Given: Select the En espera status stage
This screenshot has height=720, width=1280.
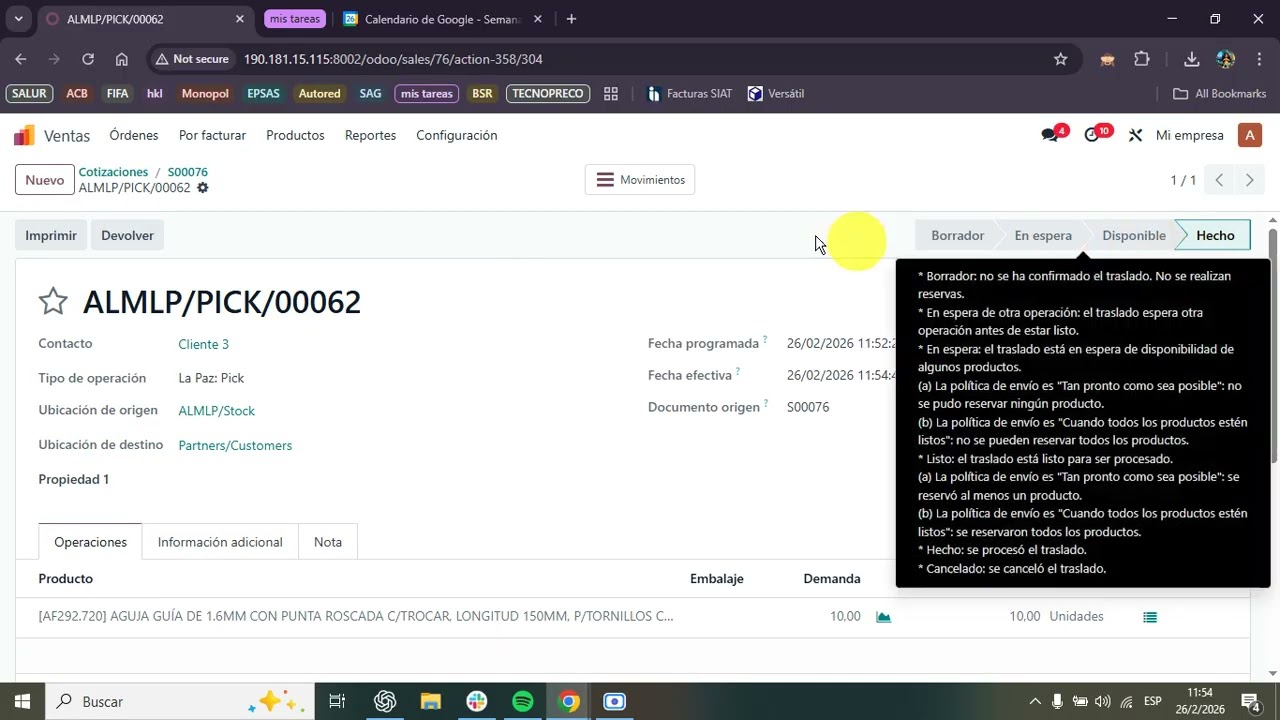Looking at the screenshot, I should click(1043, 235).
